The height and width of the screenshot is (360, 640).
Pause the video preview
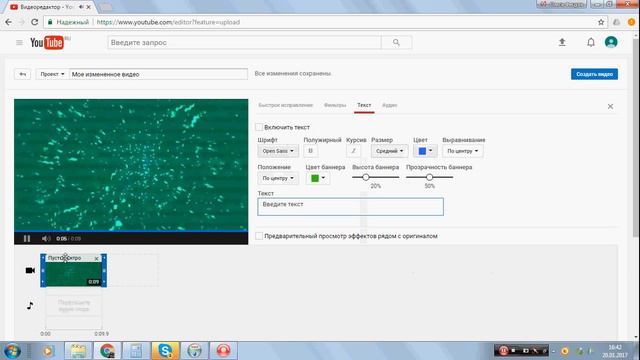(27, 238)
